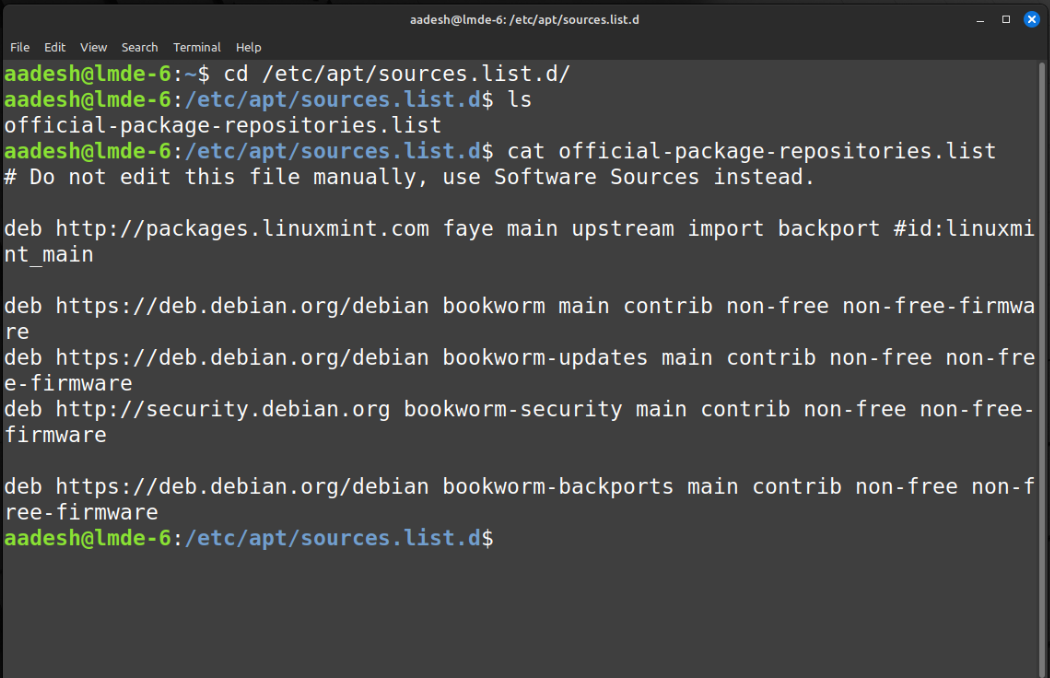The height and width of the screenshot is (678, 1050).
Task: Open the View menu
Action: point(93,47)
